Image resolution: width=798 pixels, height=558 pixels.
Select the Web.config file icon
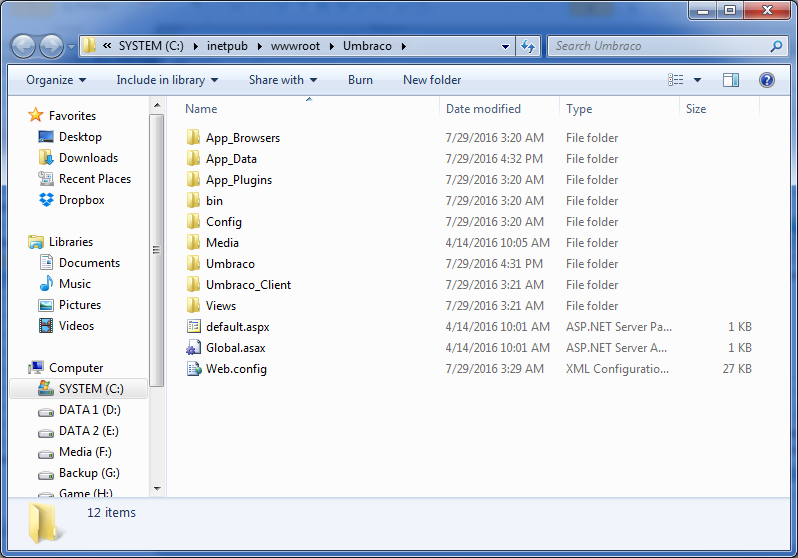coord(194,369)
